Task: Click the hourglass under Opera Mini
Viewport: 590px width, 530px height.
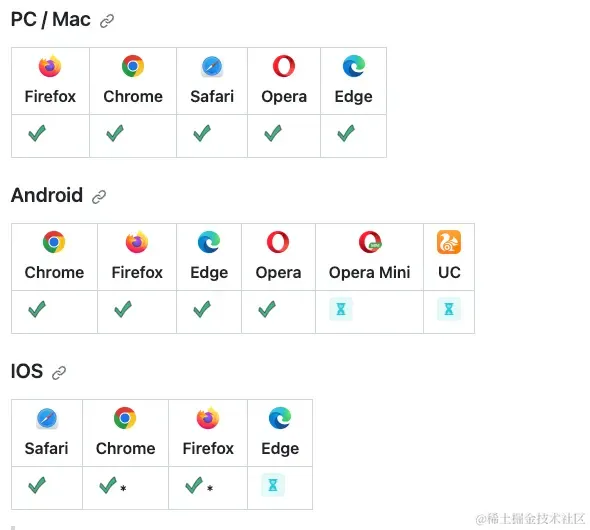Action: pyautogui.click(x=341, y=309)
